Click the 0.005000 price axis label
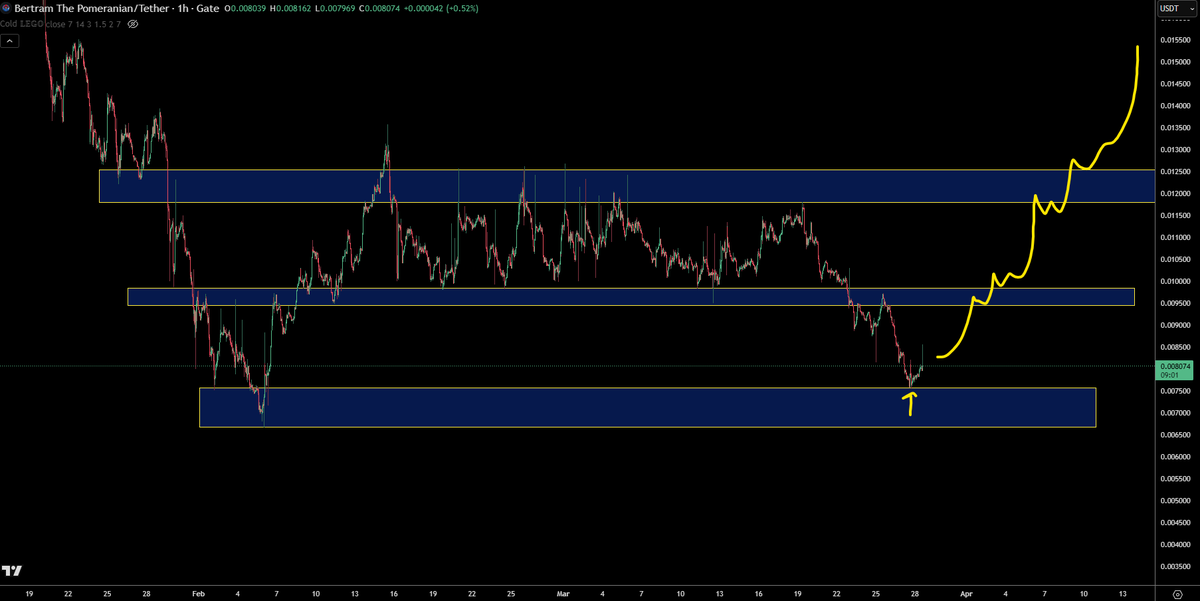Viewport: 1200px width, 601px height. point(1176,501)
